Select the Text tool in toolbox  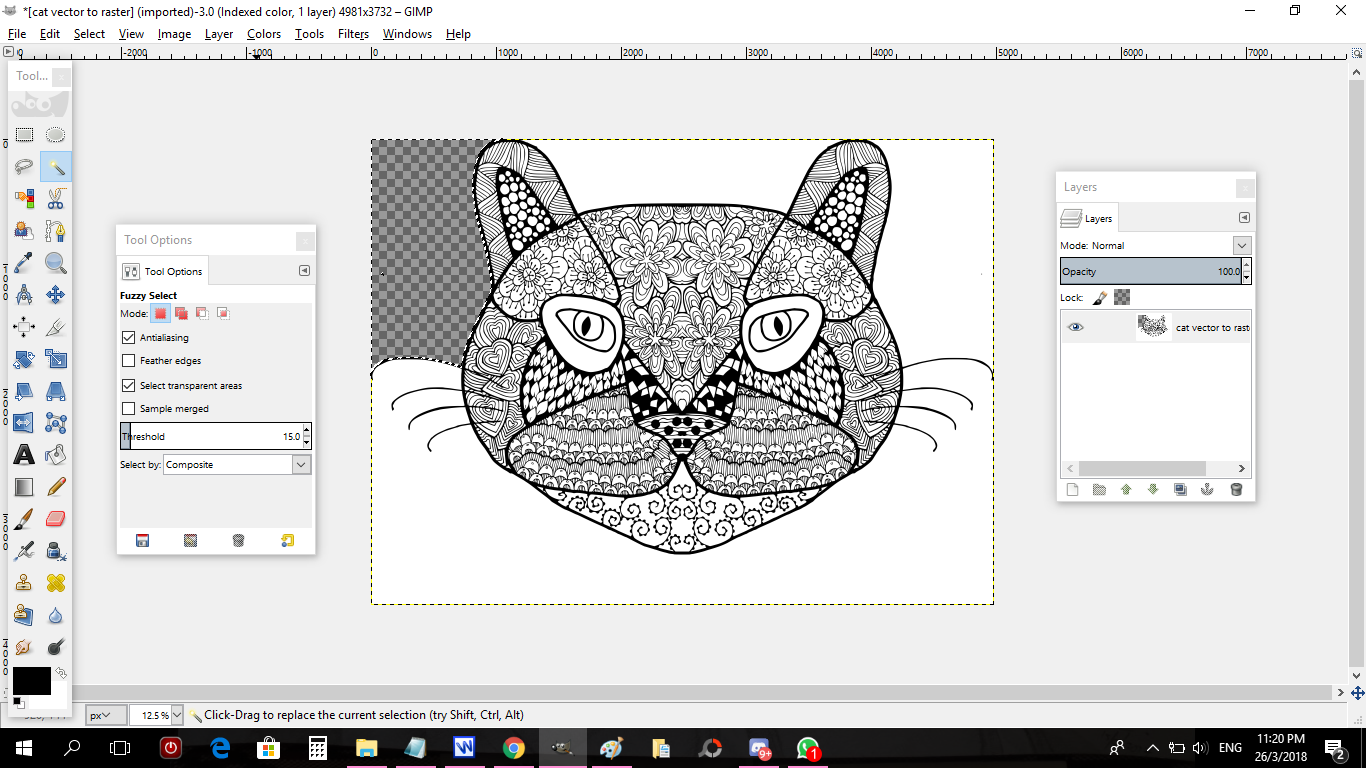coord(24,455)
